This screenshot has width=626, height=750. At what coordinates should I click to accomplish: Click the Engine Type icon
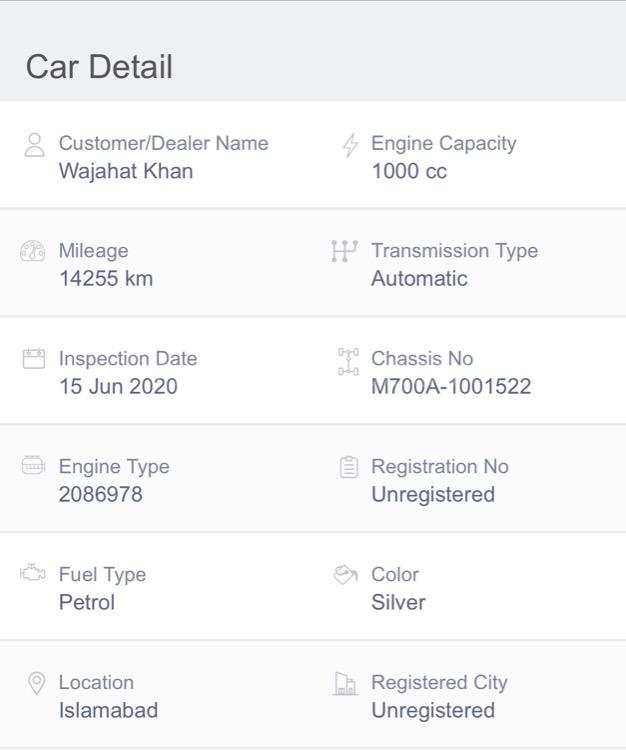33,466
